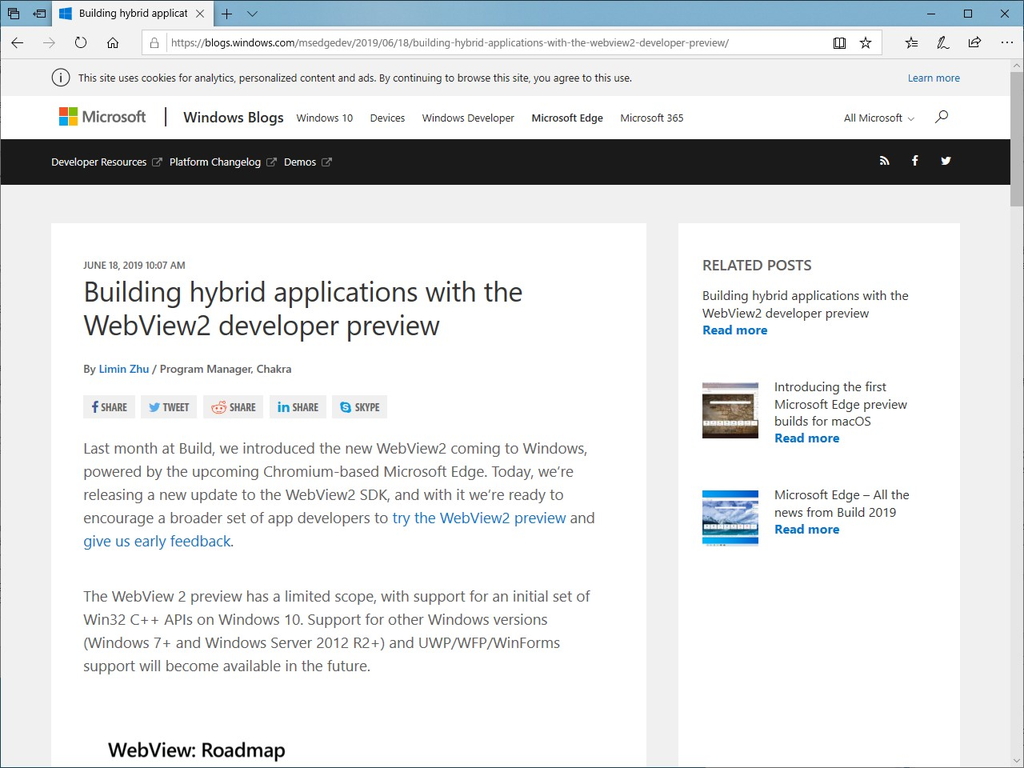
Task: Open Edge's Add Notes pen icon
Action: pos(944,43)
